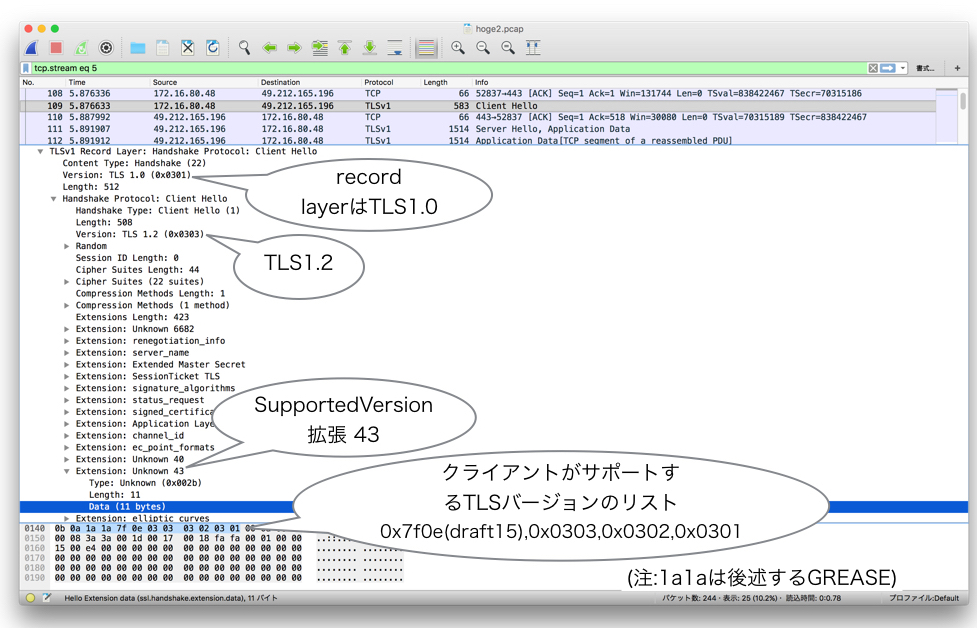The width and height of the screenshot is (977, 628).
Task: Apply the display filter with the blue arrow
Action: [888, 68]
